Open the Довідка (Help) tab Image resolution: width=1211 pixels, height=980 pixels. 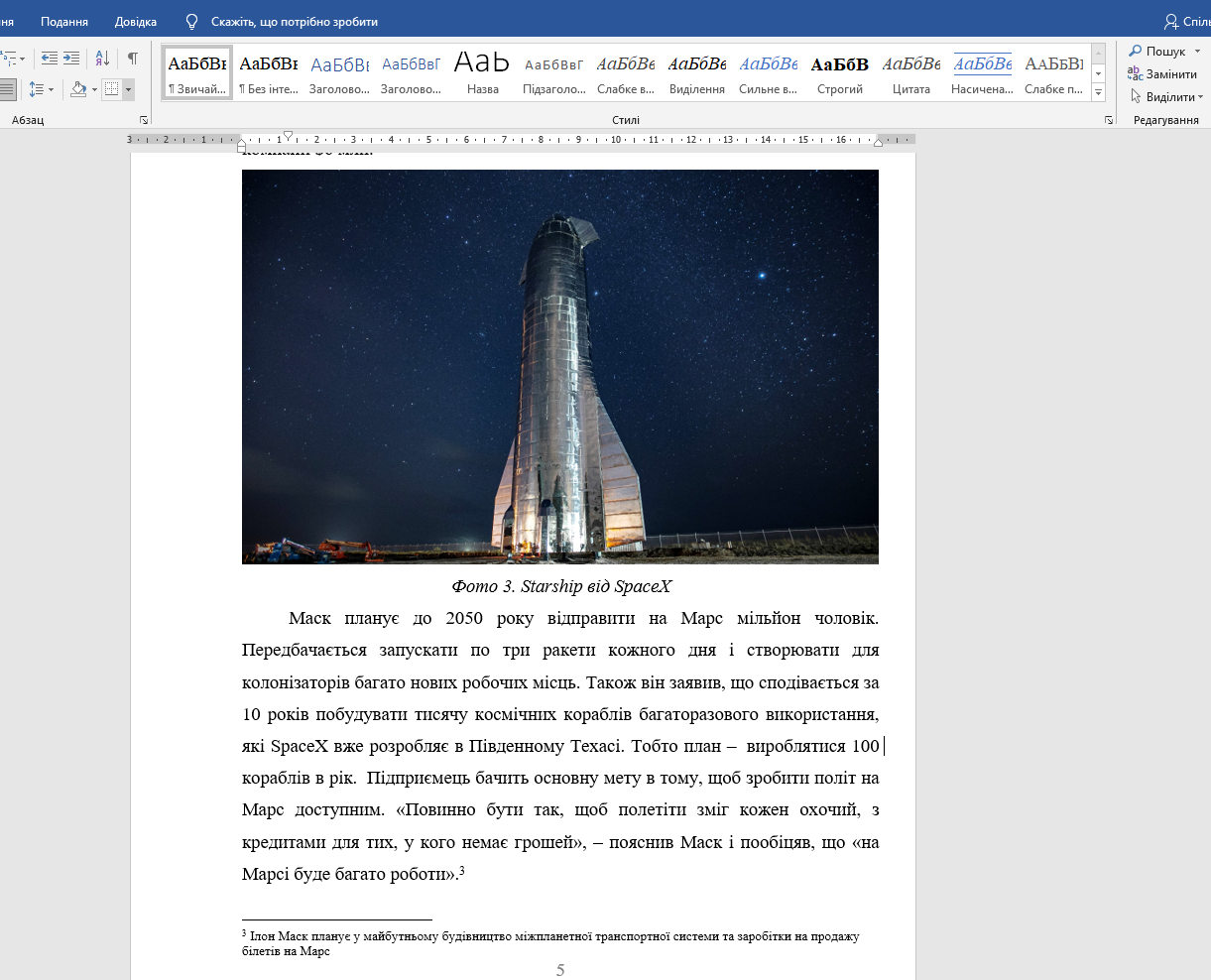tap(136, 22)
